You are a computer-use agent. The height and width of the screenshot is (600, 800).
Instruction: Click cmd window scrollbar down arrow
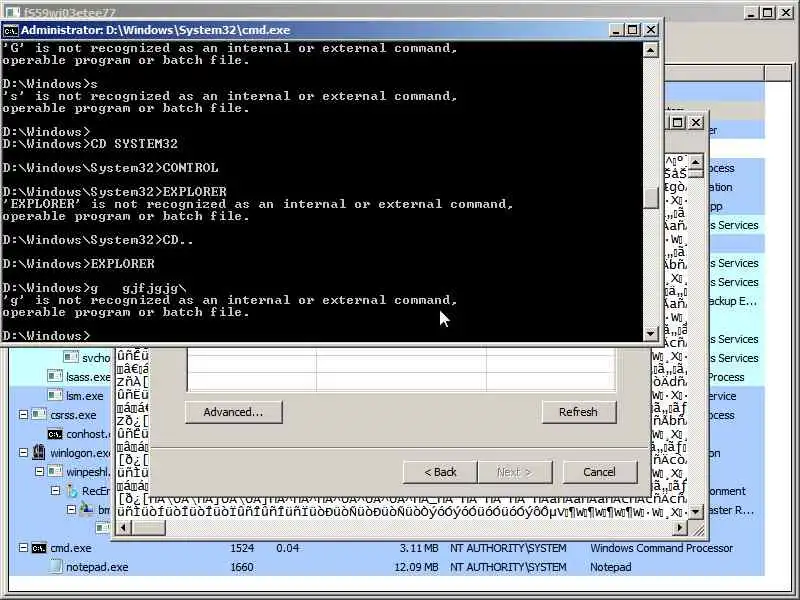(651, 334)
